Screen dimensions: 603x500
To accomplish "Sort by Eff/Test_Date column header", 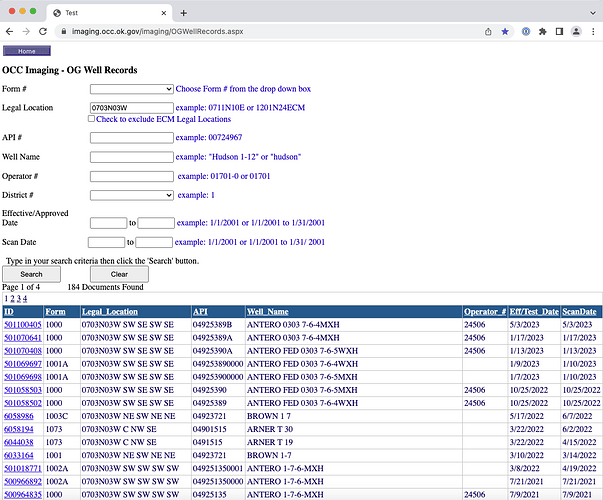I will (534, 312).
